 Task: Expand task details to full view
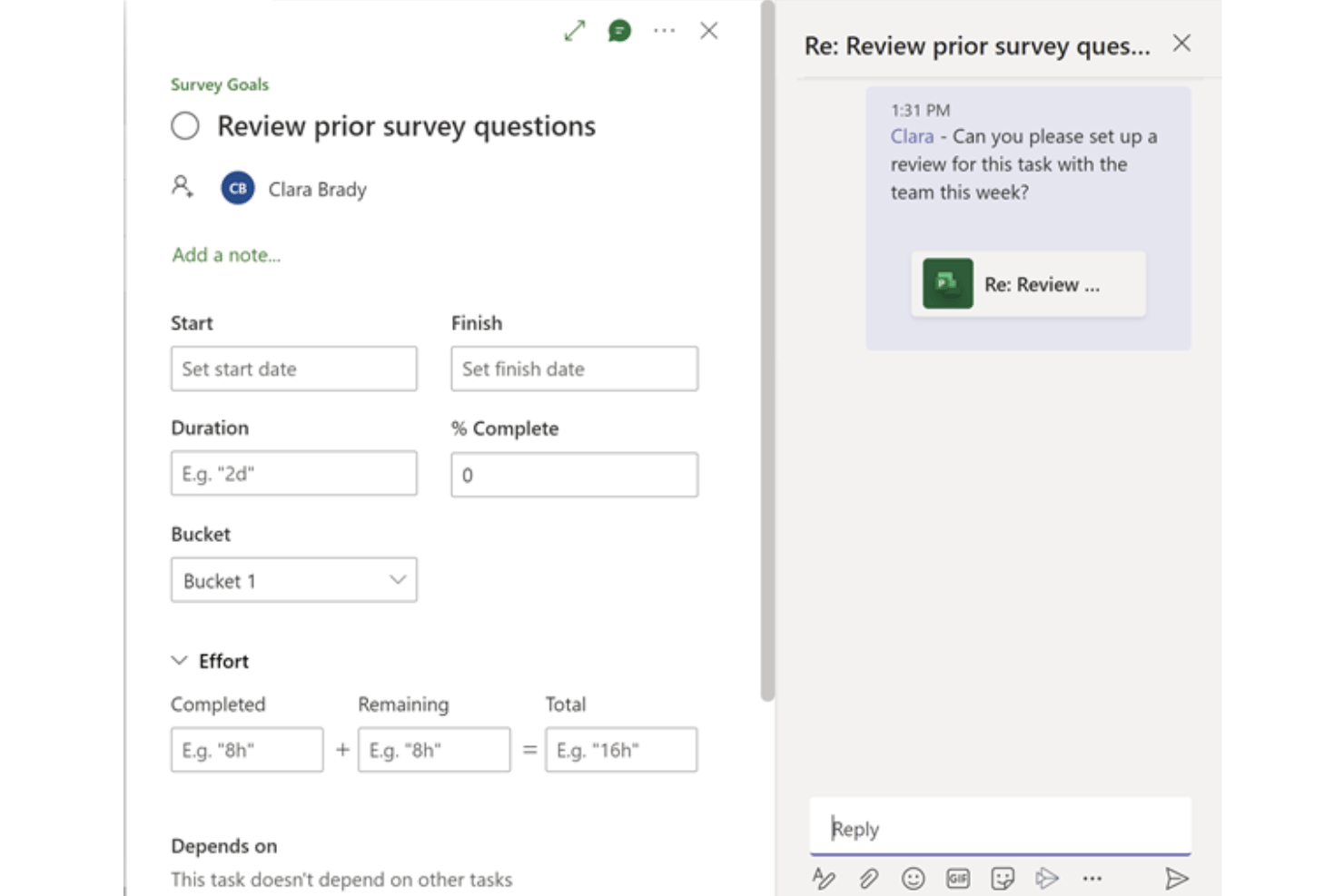574,31
